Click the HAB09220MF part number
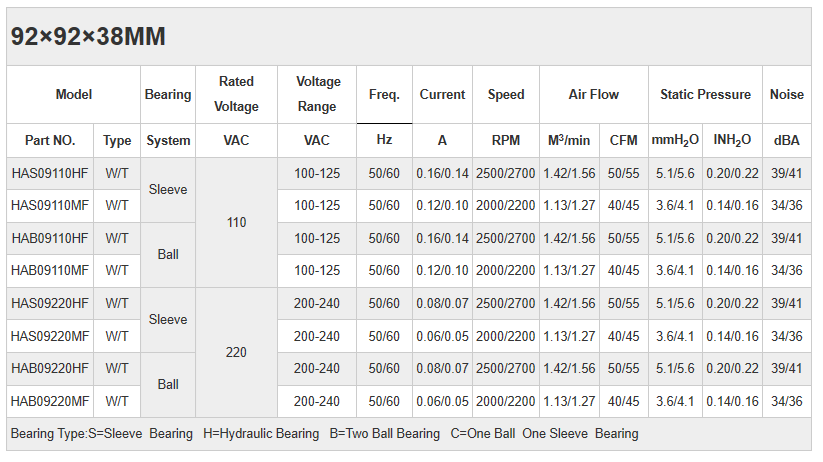Screen dimensions: 823x462 click(50, 401)
